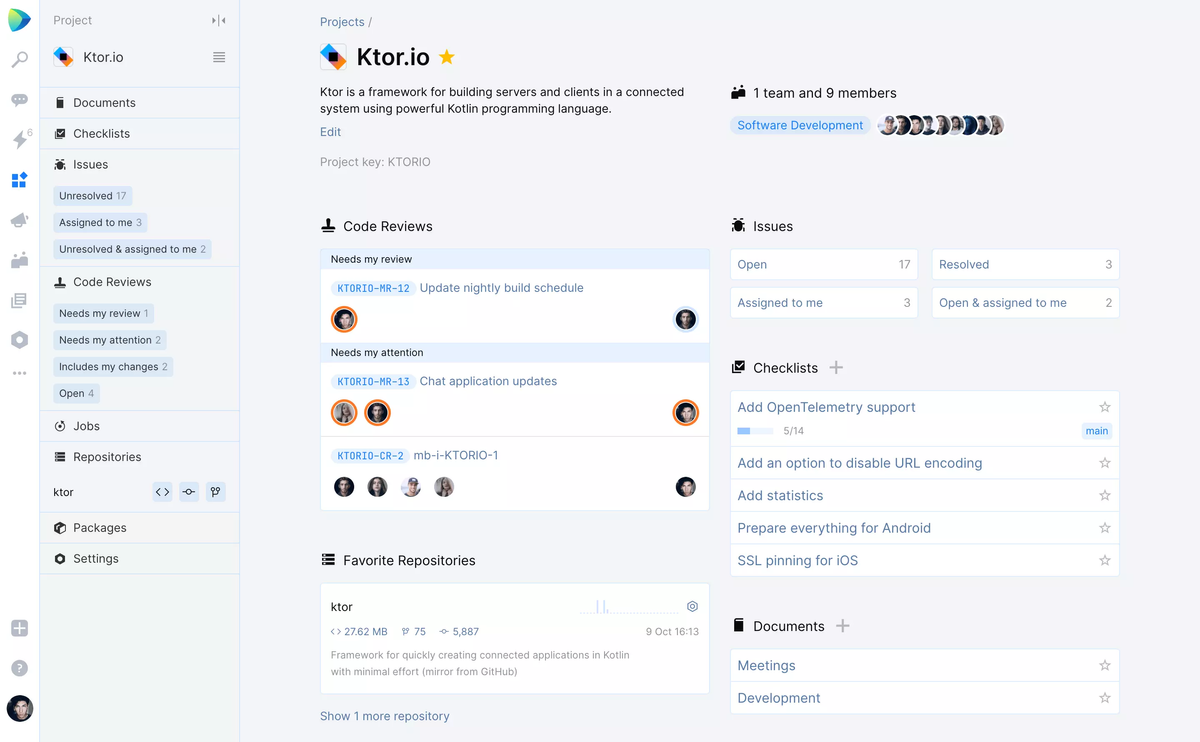Open ktor repository branches icon

point(215,492)
